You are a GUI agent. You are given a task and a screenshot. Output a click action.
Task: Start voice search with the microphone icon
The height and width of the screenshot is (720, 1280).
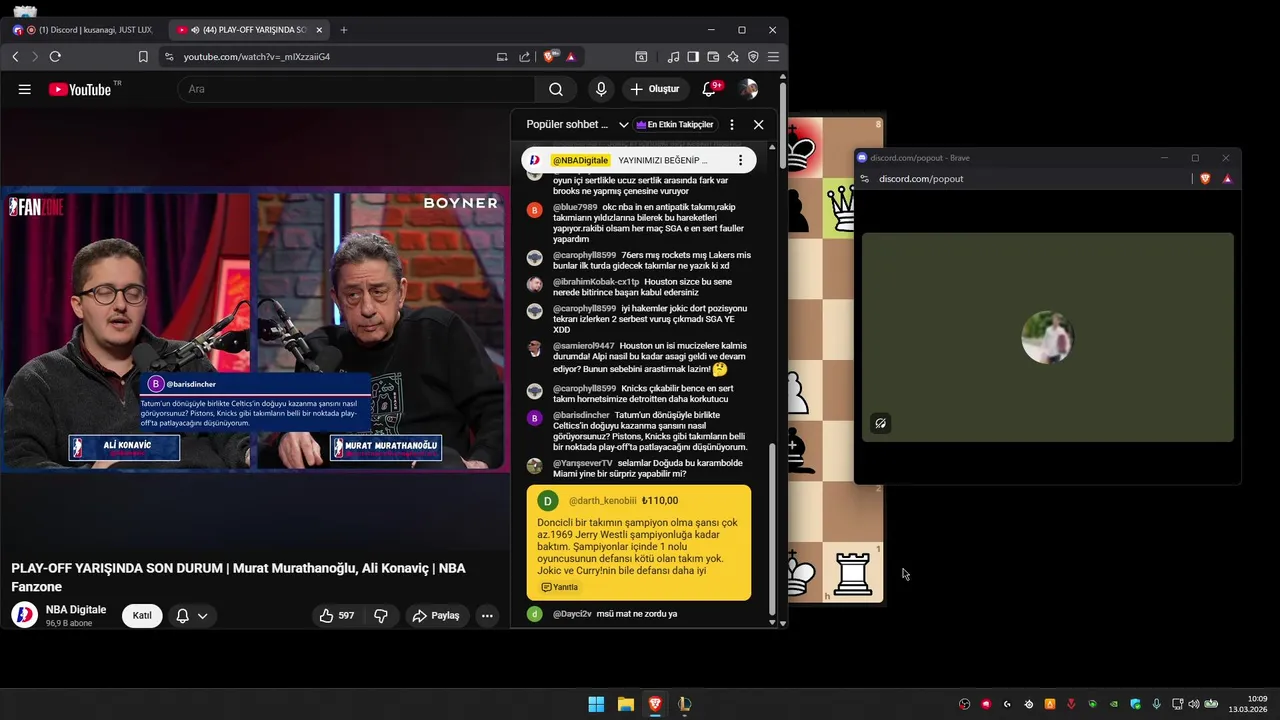pos(601,89)
